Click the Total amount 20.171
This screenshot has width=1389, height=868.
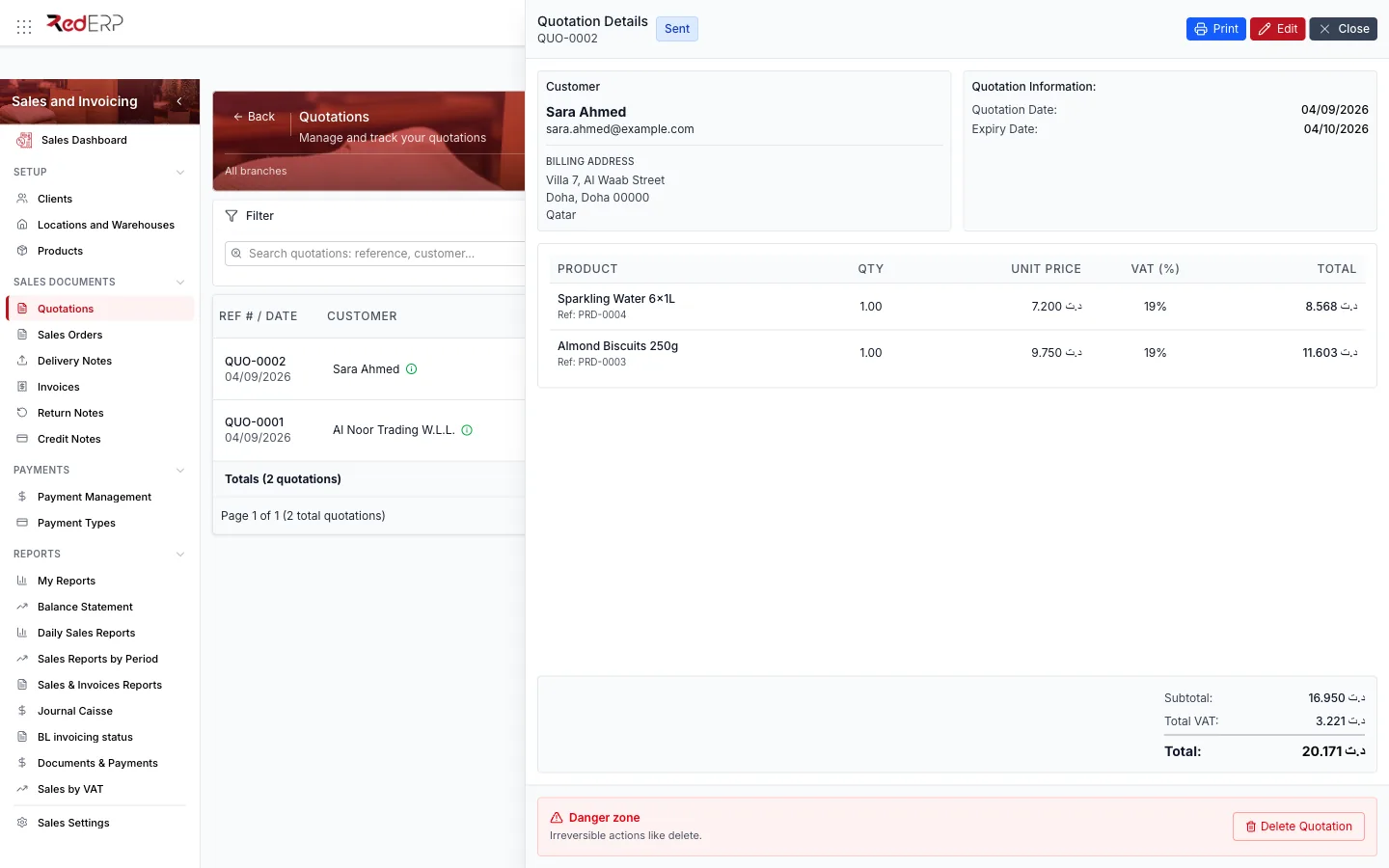(1333, 751)
